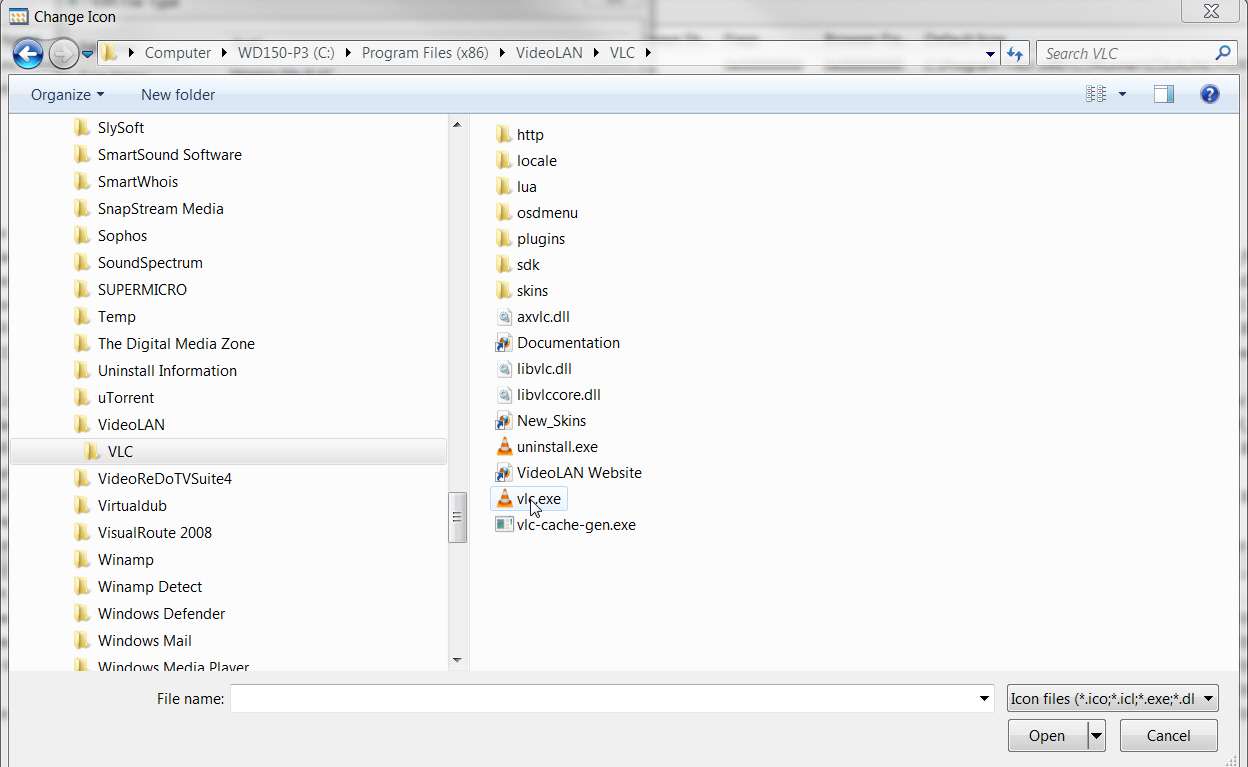Click New folder in the toolbar
The image size is (1248, 767).
(x=178, y=94)
